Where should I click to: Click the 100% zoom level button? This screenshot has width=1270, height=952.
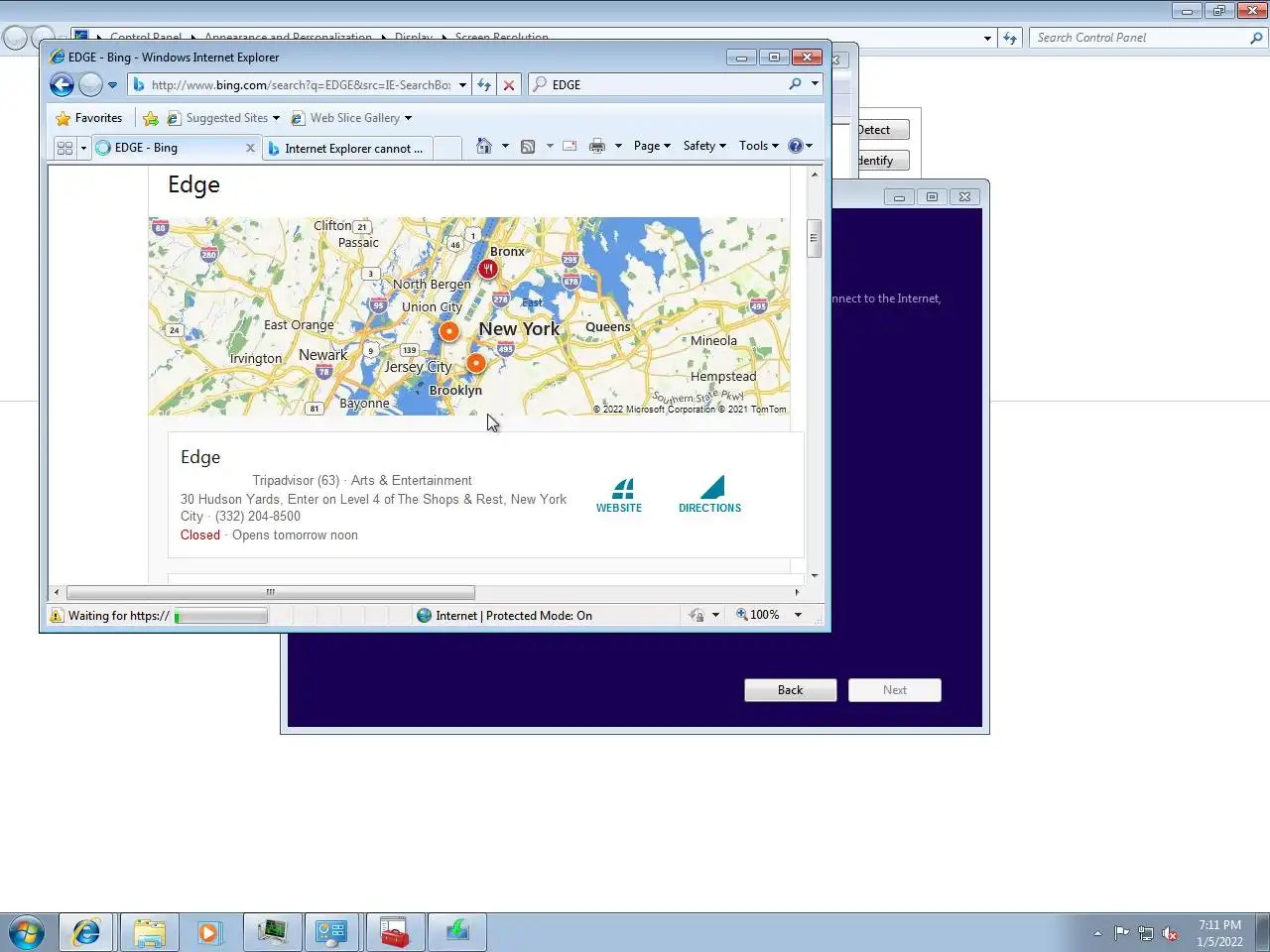757,615
